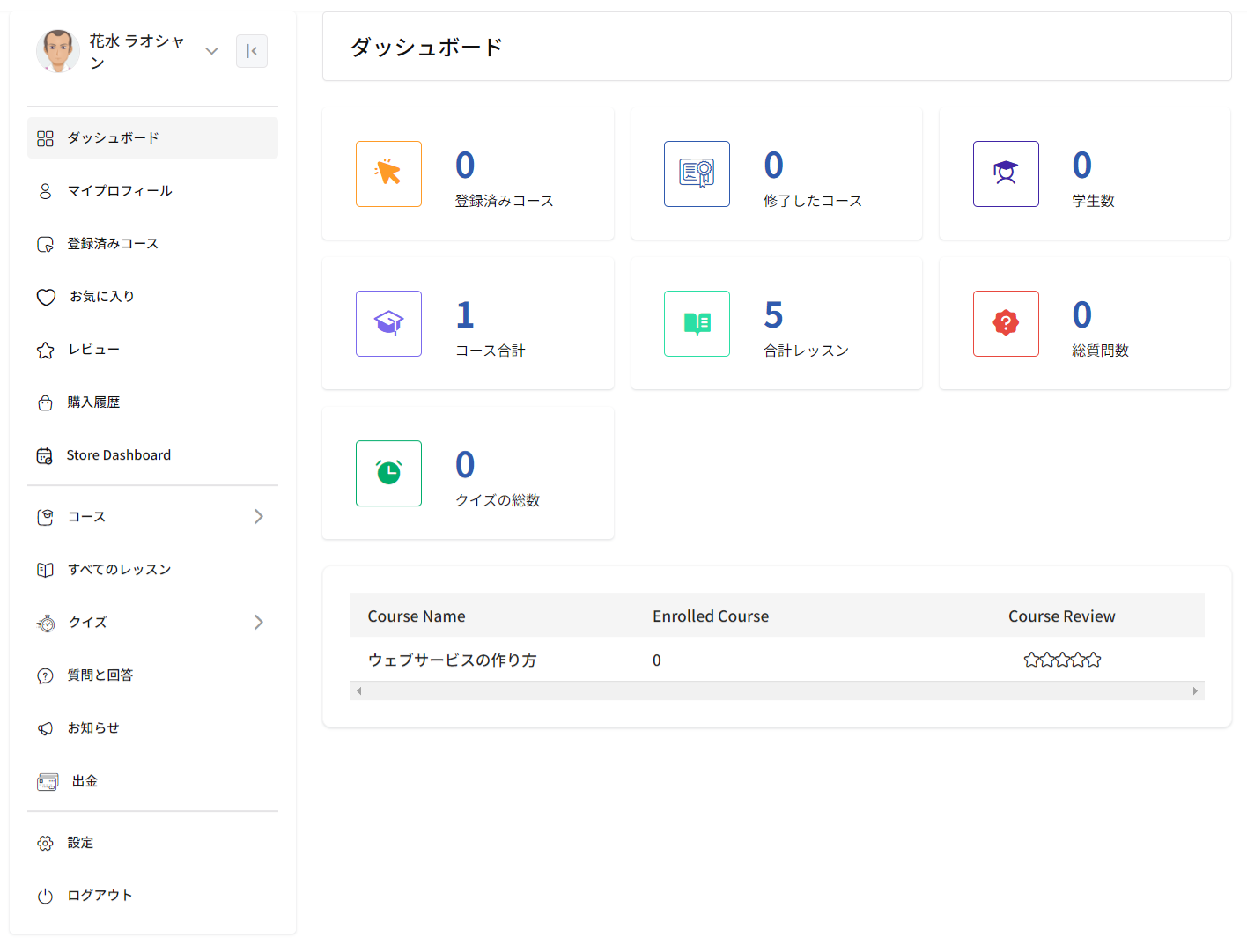
Task: Open マイプロフィール in the sidebar
Action: pos(120,191)
